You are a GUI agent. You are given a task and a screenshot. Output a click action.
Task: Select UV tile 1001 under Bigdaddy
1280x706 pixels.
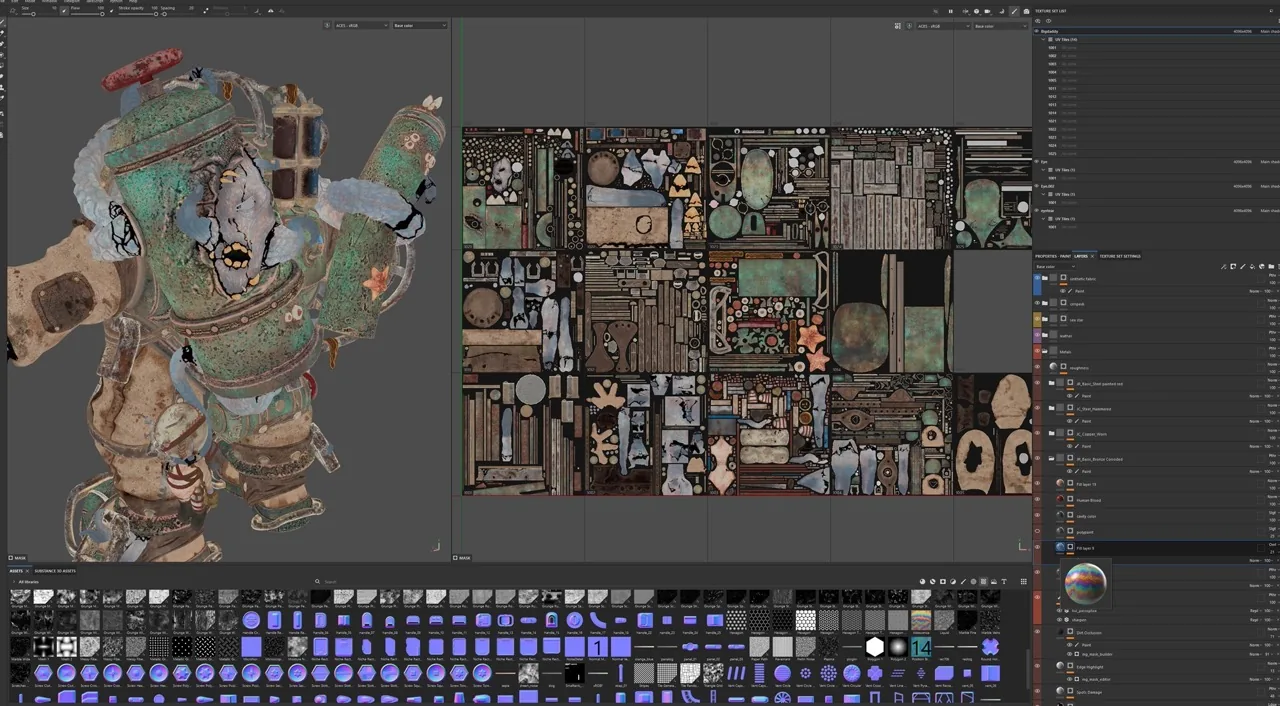tap(1156, 48)
